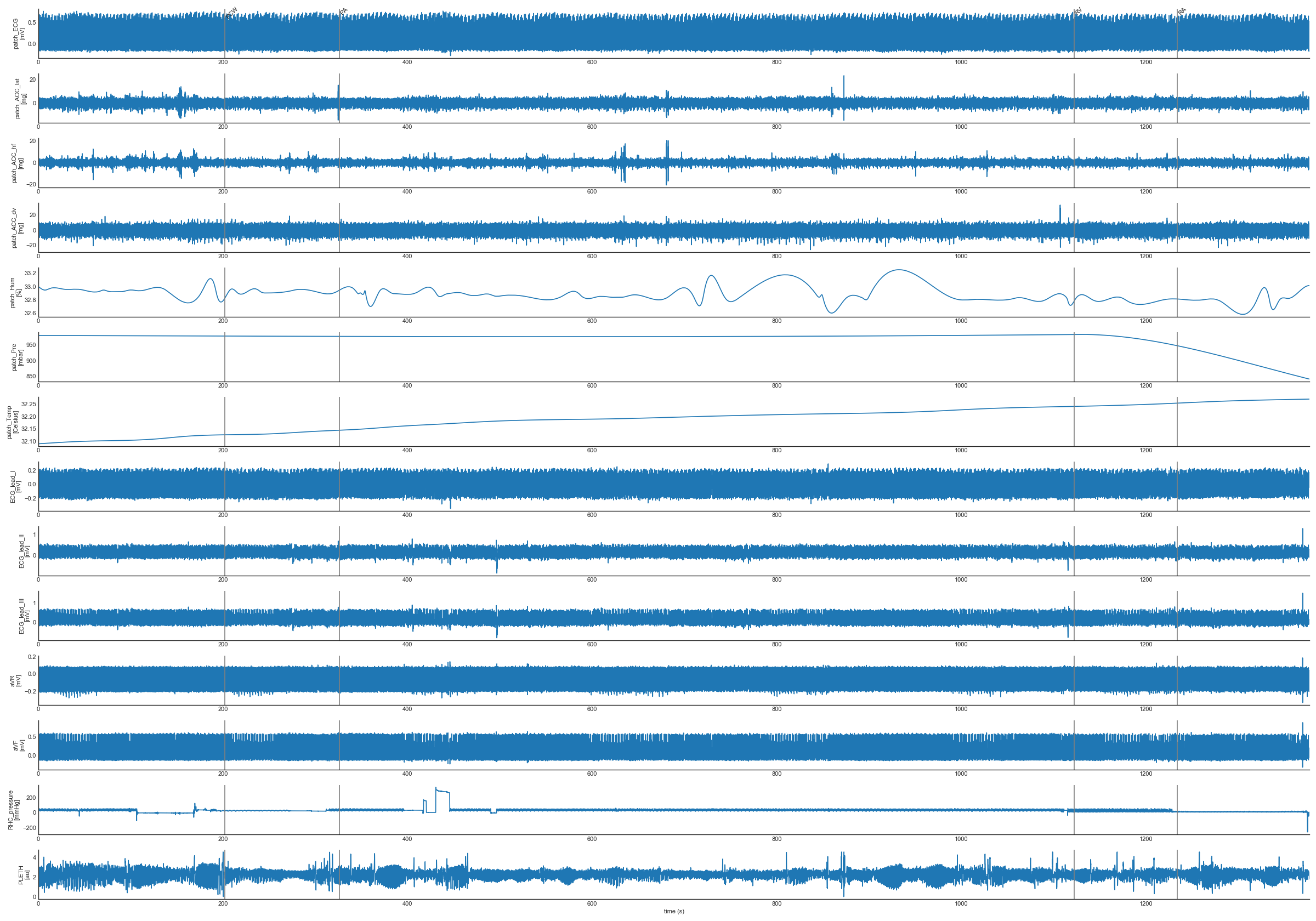Click the RA marker label at top
Image resolution: width=1316 pixels, height=921 pixels.
pos(1182,12)
